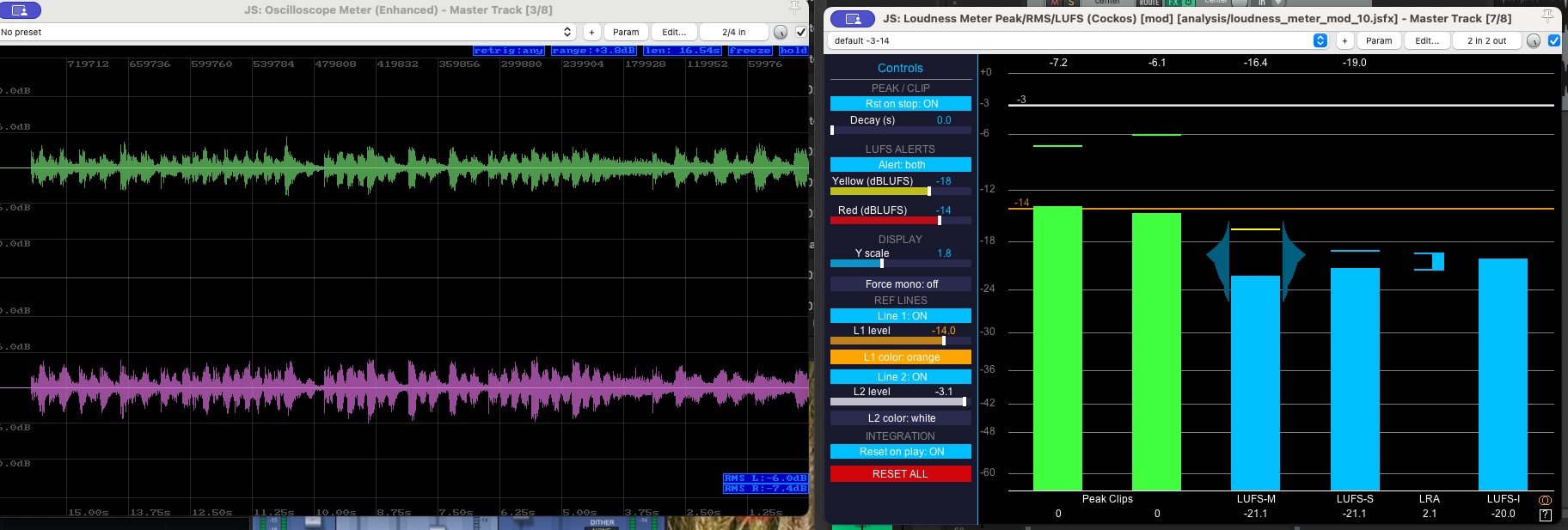The height and width of the screenshot is (530, 1568).
Task: Click the L2 level slider
Action: (901, 402)
